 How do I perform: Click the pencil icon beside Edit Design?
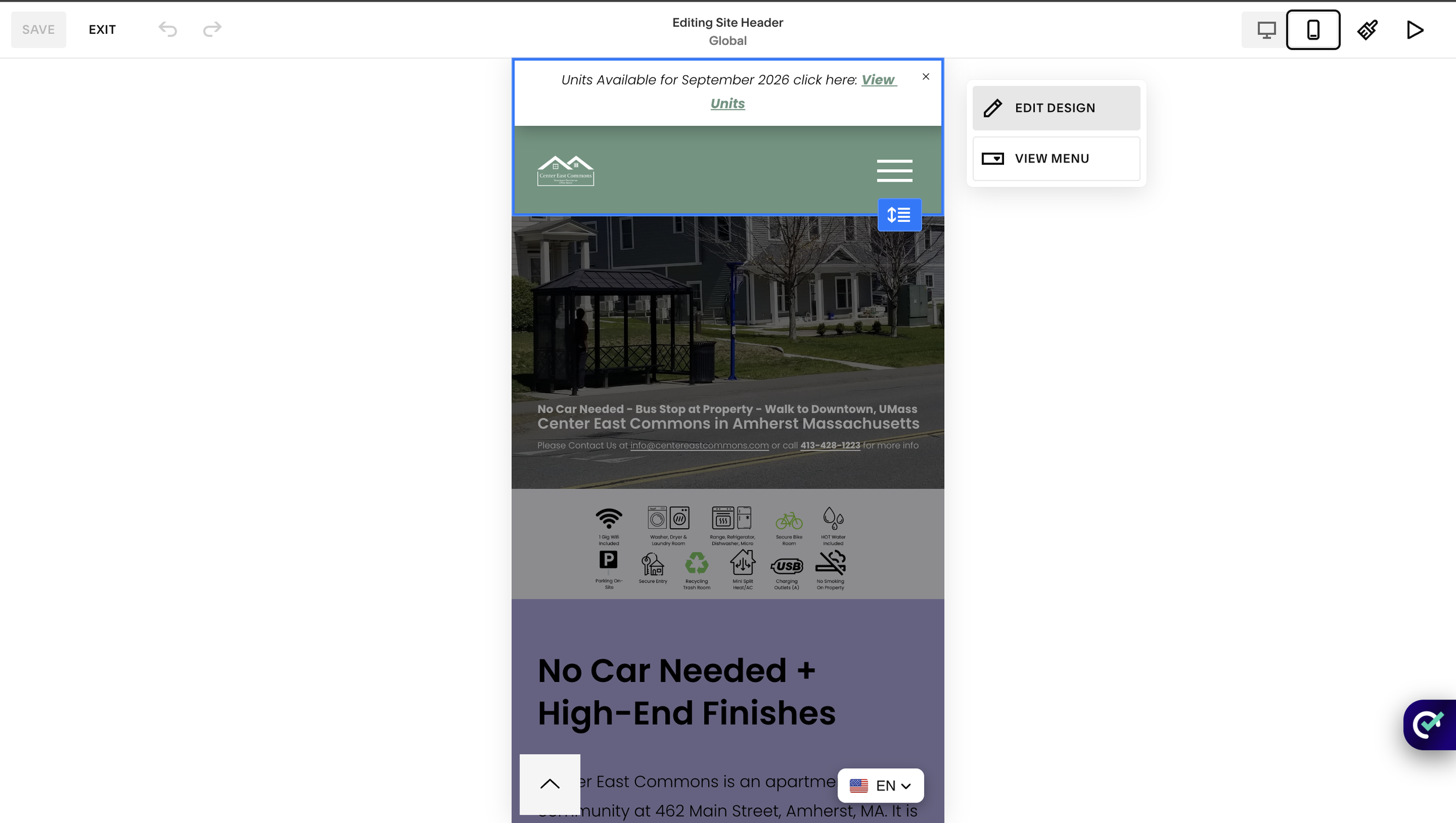(x=992, y=108)
